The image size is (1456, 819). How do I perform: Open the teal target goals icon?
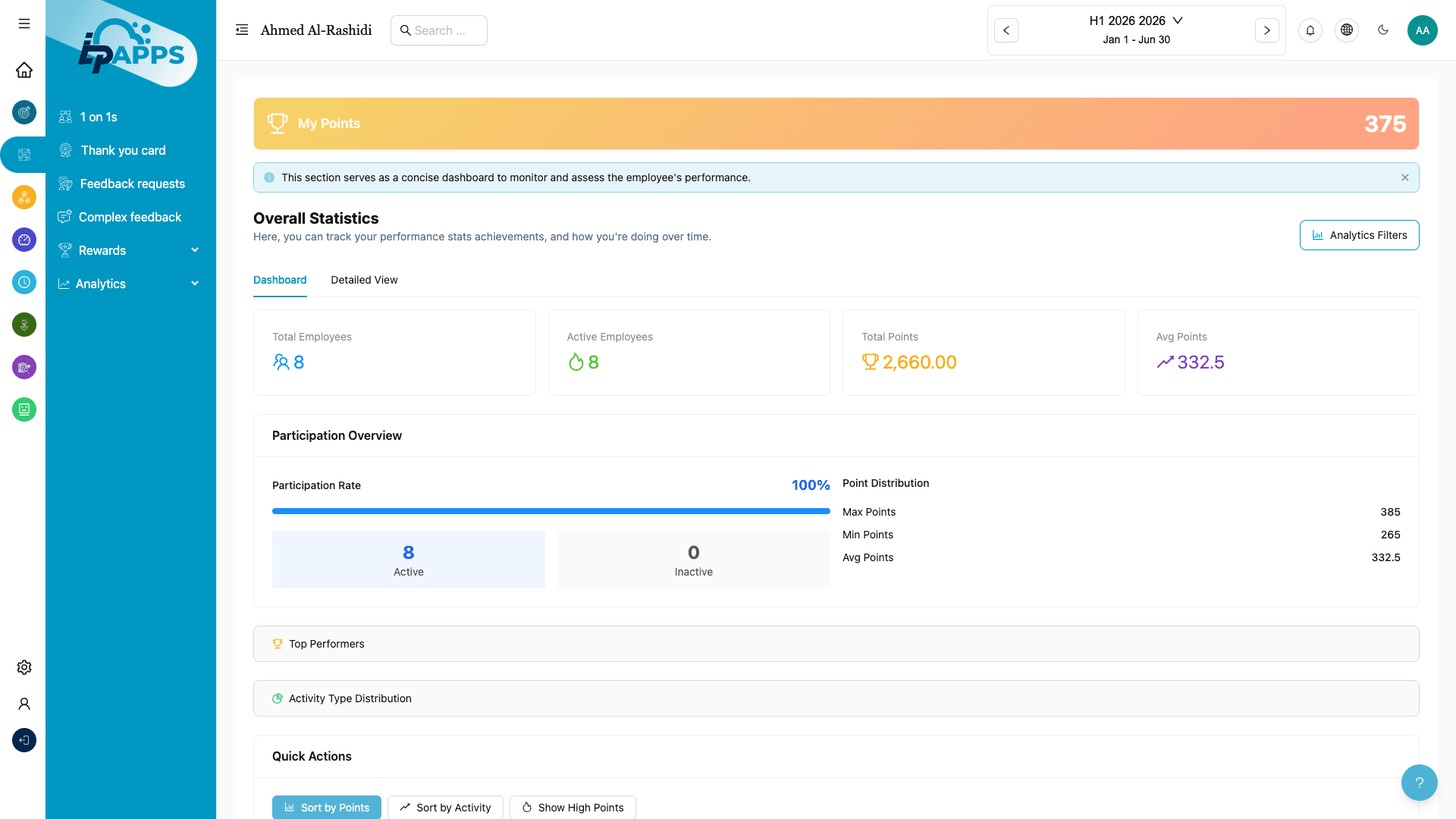point(24,112)
